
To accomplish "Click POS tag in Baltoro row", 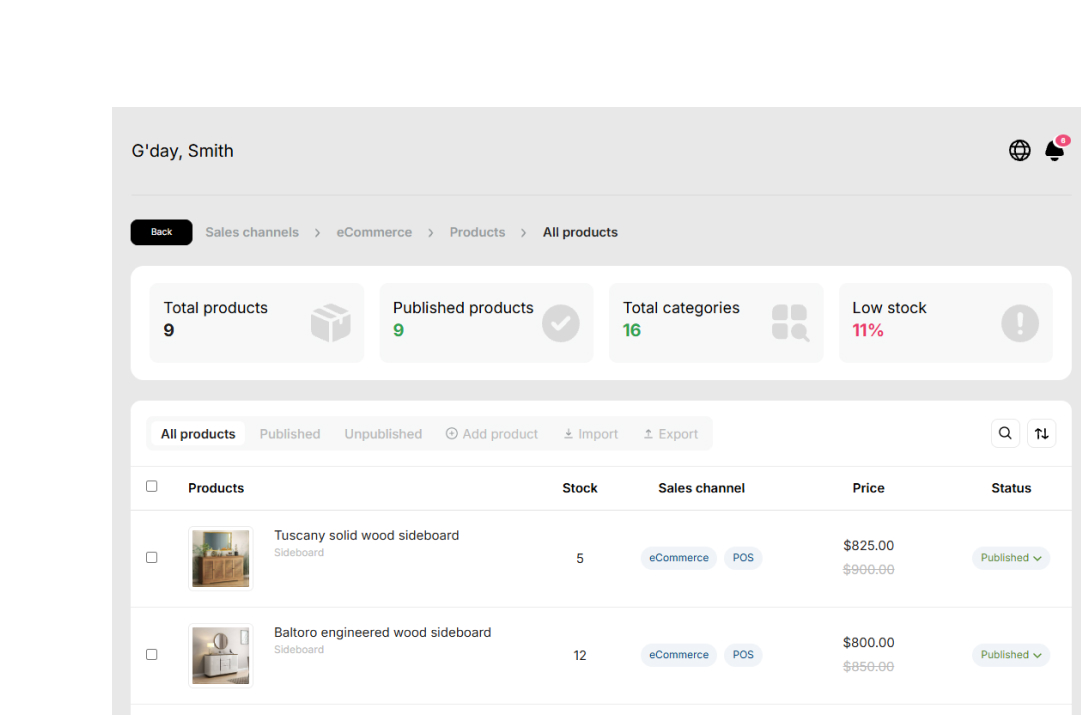I will 742,655.
